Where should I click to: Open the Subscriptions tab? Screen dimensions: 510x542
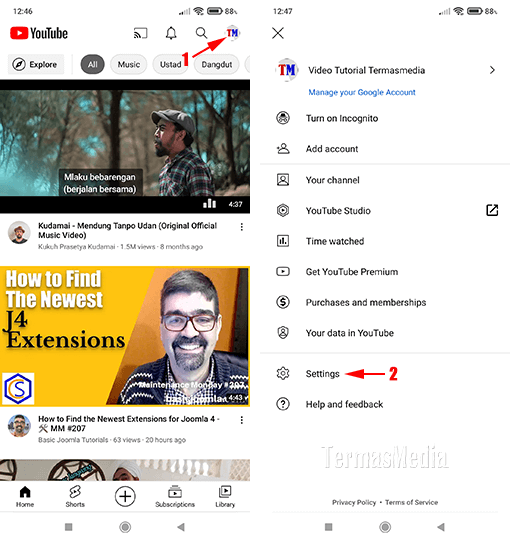coord(175,496)
